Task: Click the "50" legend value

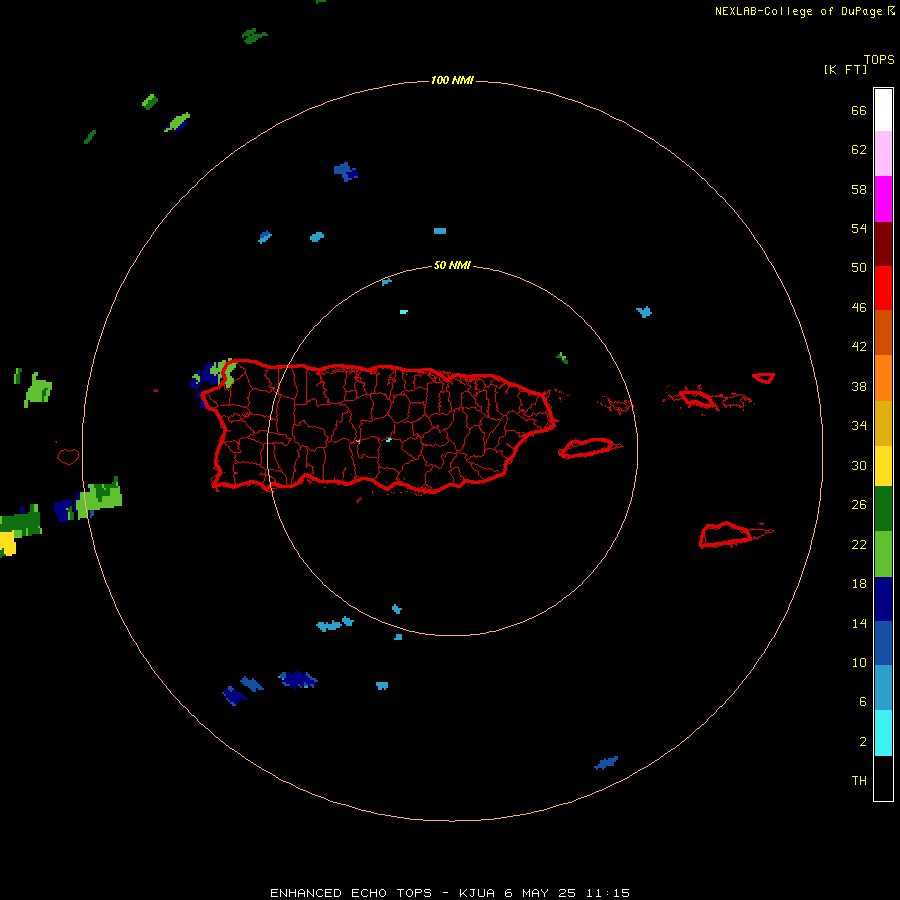Action: pos(859,268)
